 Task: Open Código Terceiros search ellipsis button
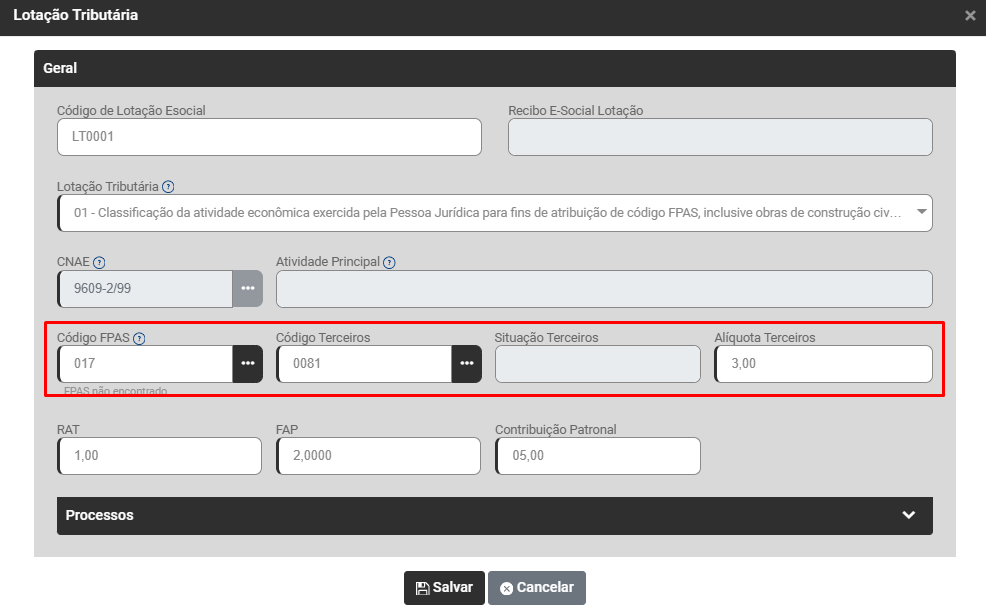point(466,364)
